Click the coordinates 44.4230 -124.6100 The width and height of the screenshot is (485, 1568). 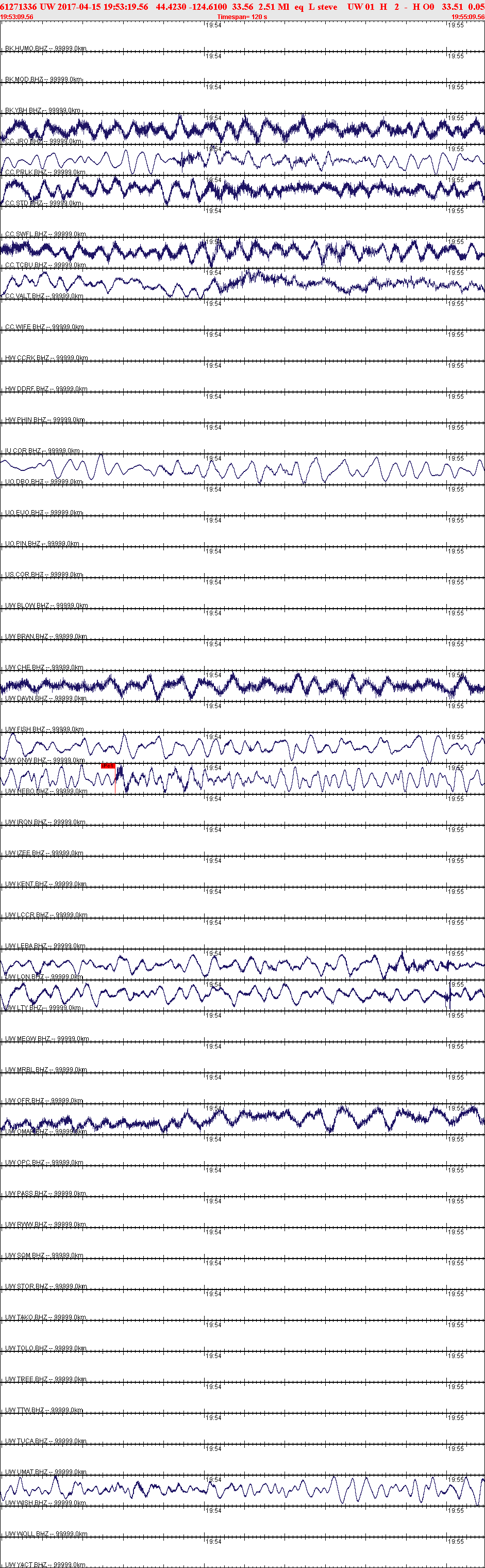coord(191,7)
